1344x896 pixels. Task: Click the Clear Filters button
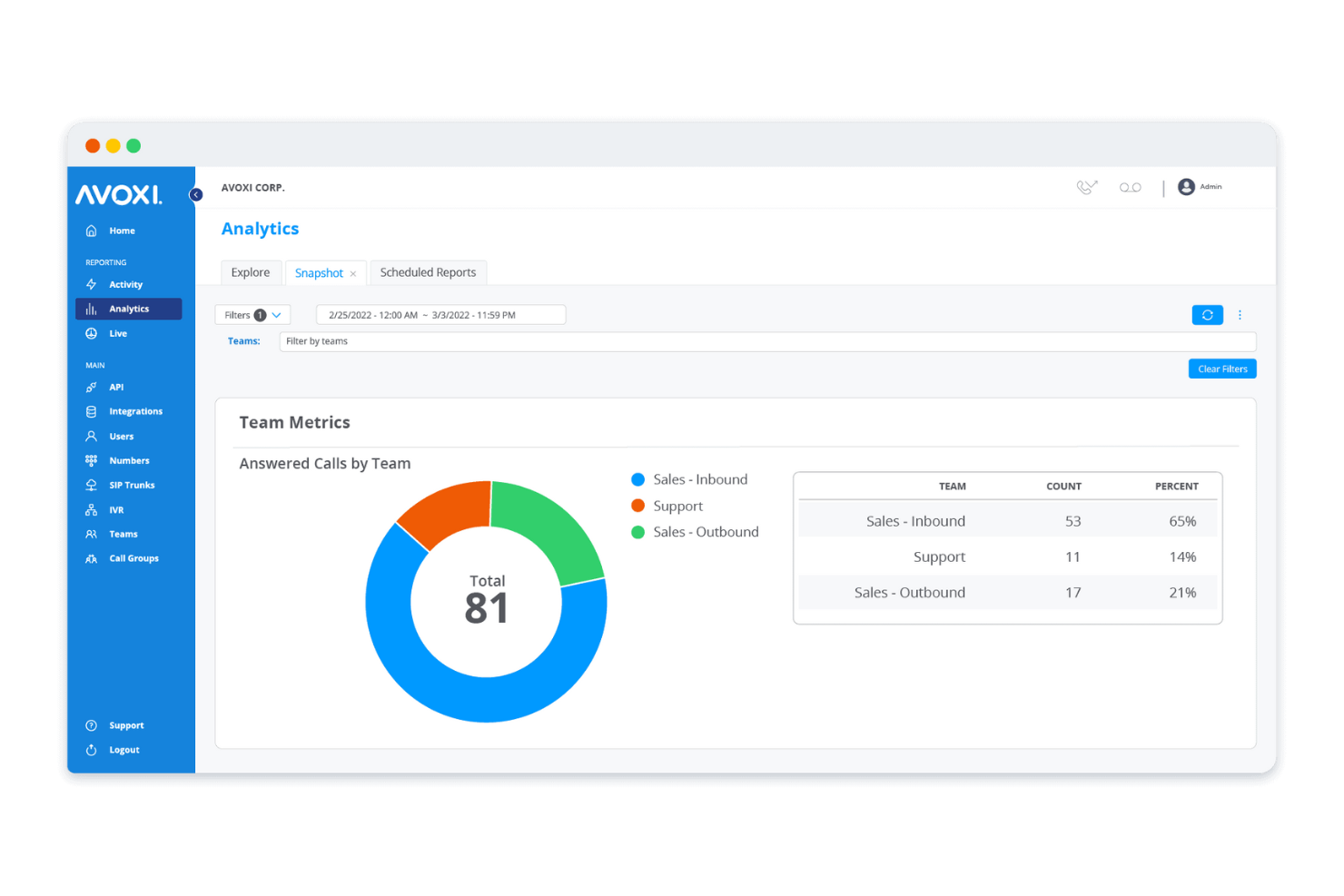[1222, 369]
